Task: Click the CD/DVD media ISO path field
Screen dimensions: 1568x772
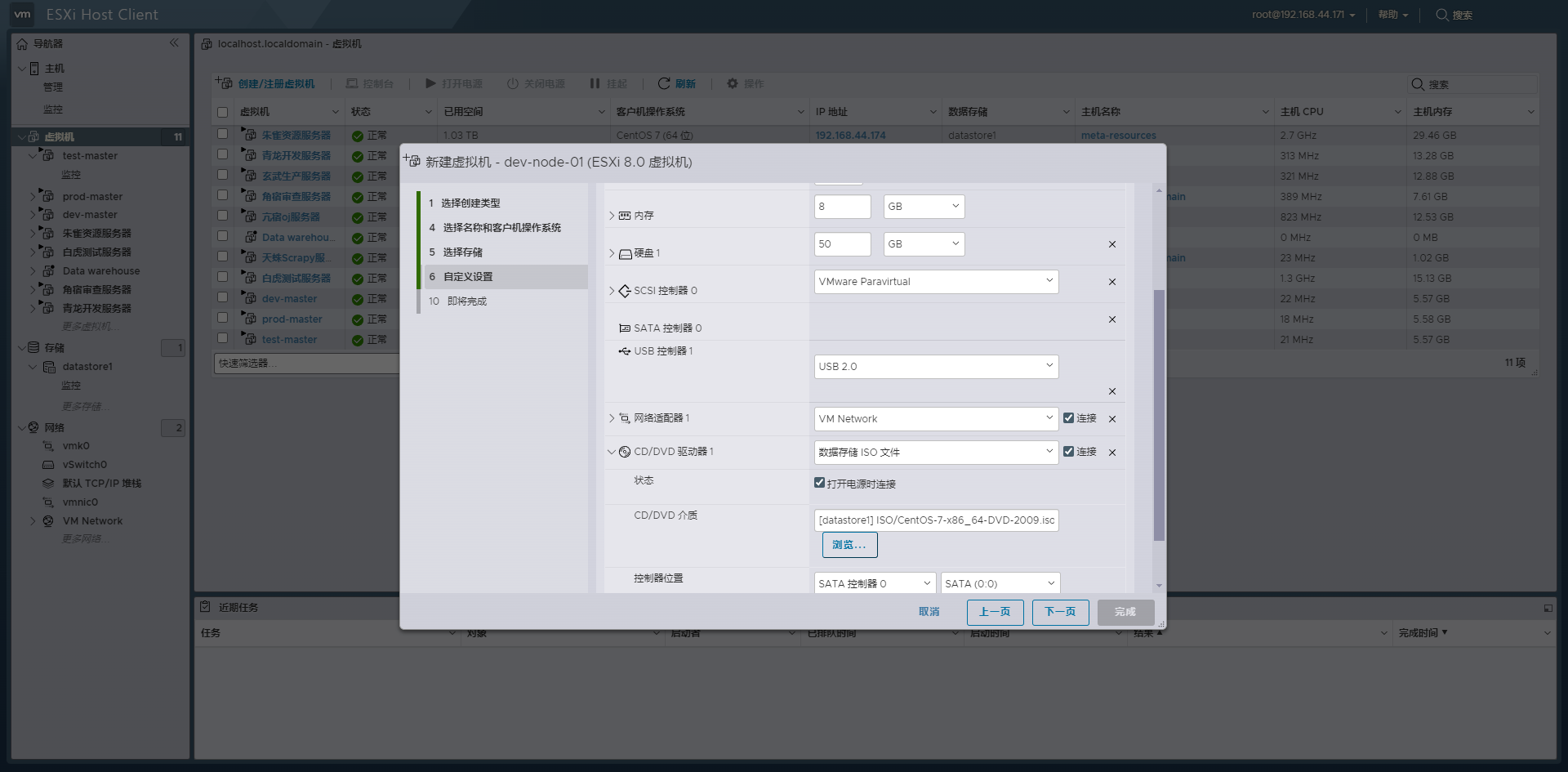Action: (936, 520)
